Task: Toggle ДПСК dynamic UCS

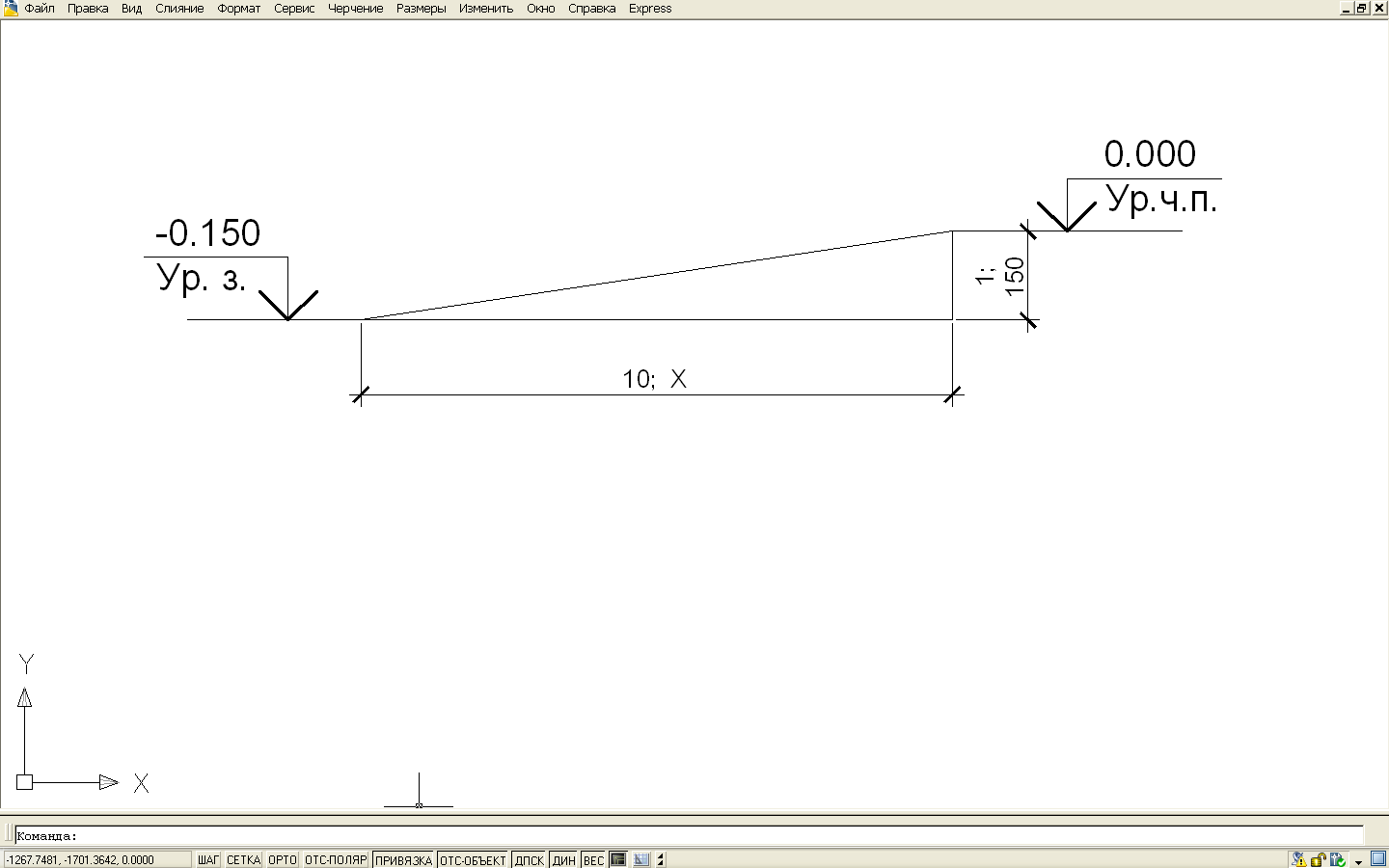Action: tap(530, 860)
